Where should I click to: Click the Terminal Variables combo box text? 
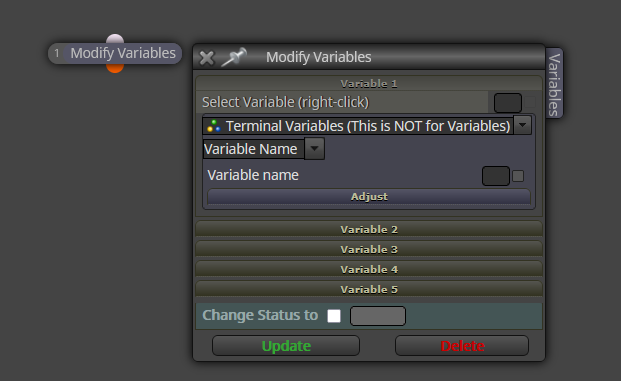pos(368,126)
